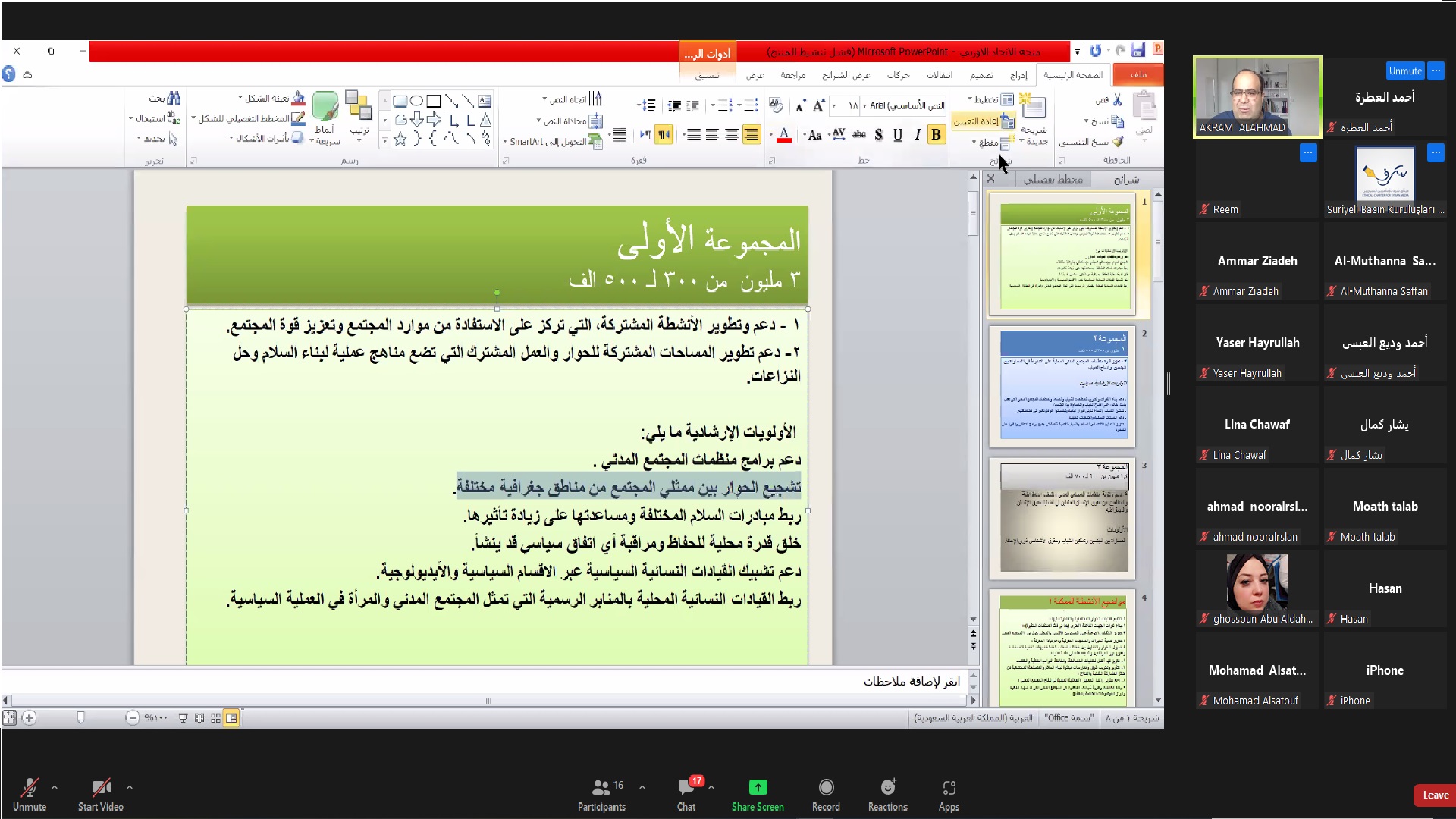Open the slide Layout (تخطيط) dropdown
Image resolution: width=1456 pixels, height=819 pixels.
[990, 99]
